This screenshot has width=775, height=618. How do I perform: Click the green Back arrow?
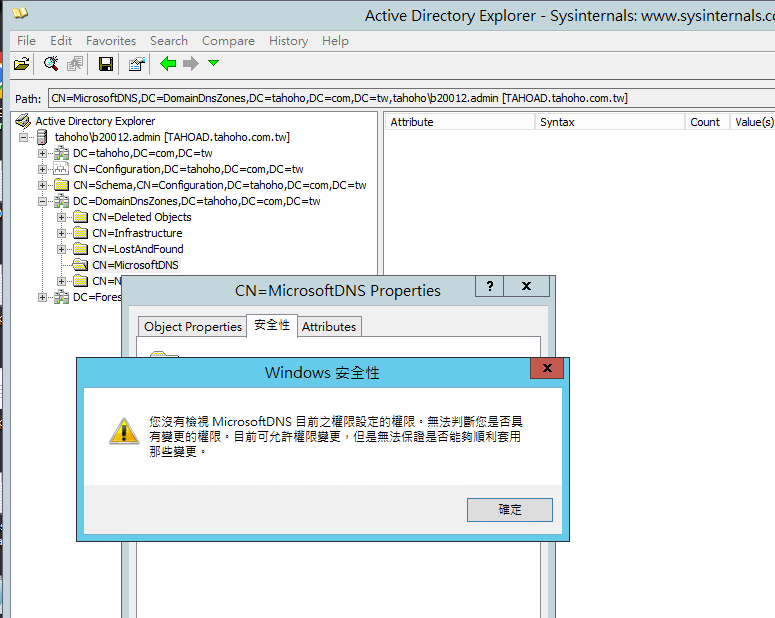tap(168, 64)
